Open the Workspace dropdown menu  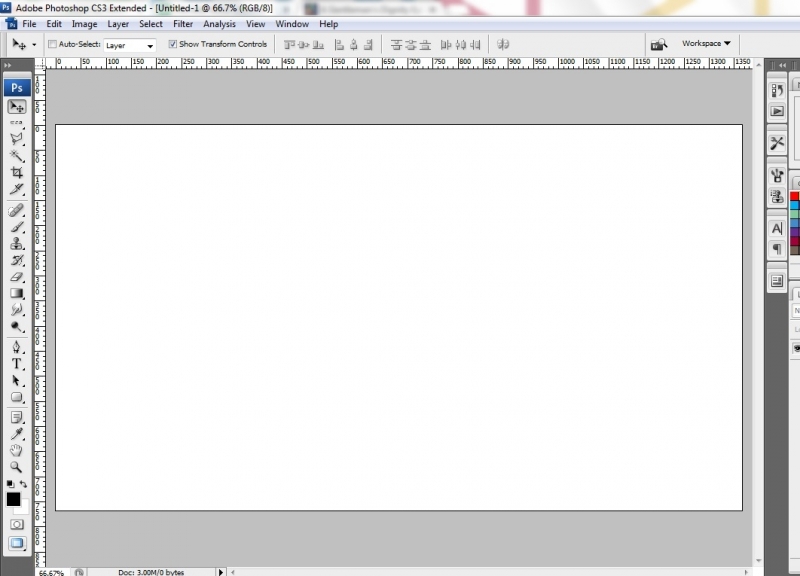[x=706, y=44]
